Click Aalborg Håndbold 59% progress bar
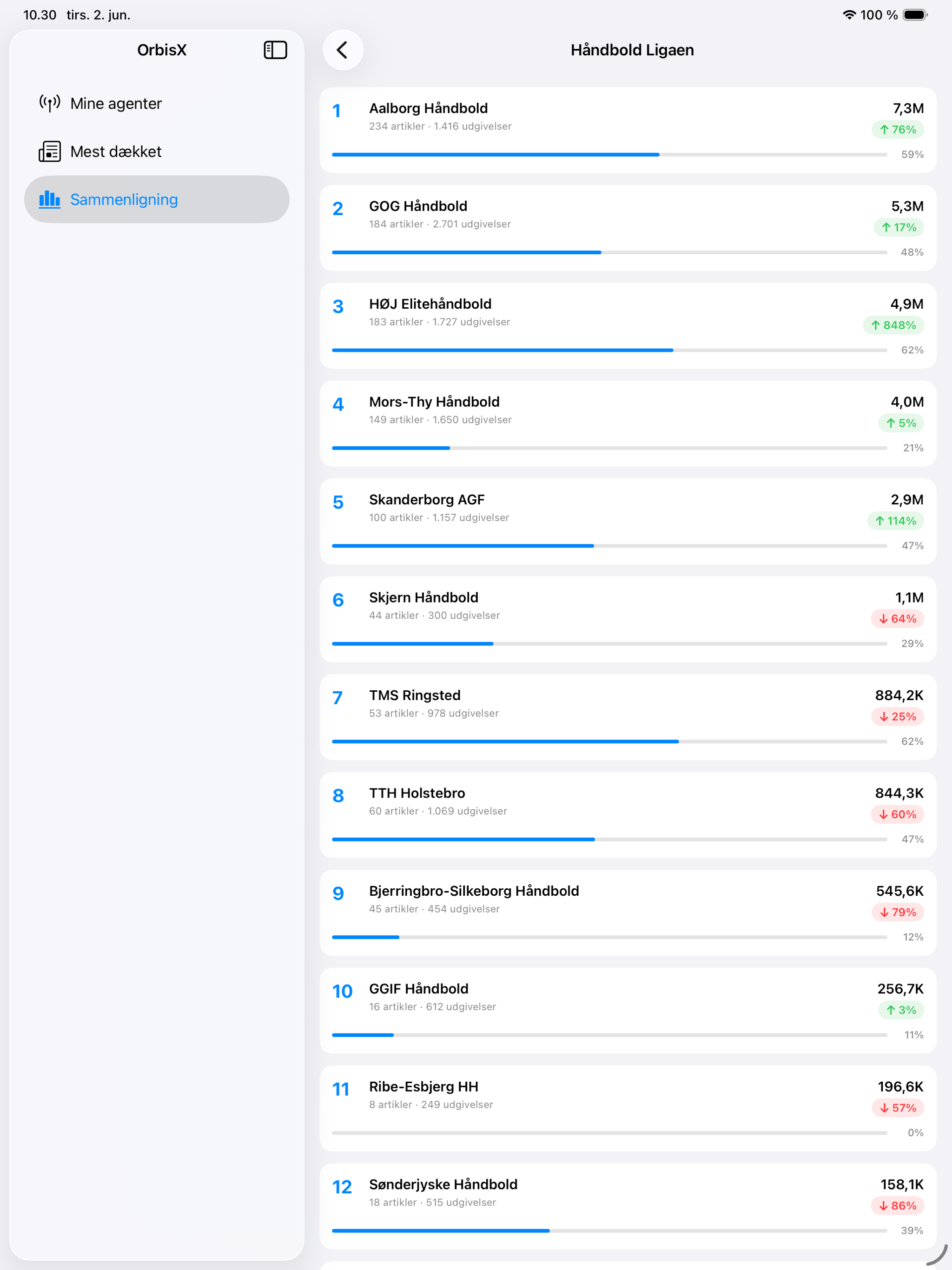The height and width of the screenshot is (1270, 952). [610, 154]
